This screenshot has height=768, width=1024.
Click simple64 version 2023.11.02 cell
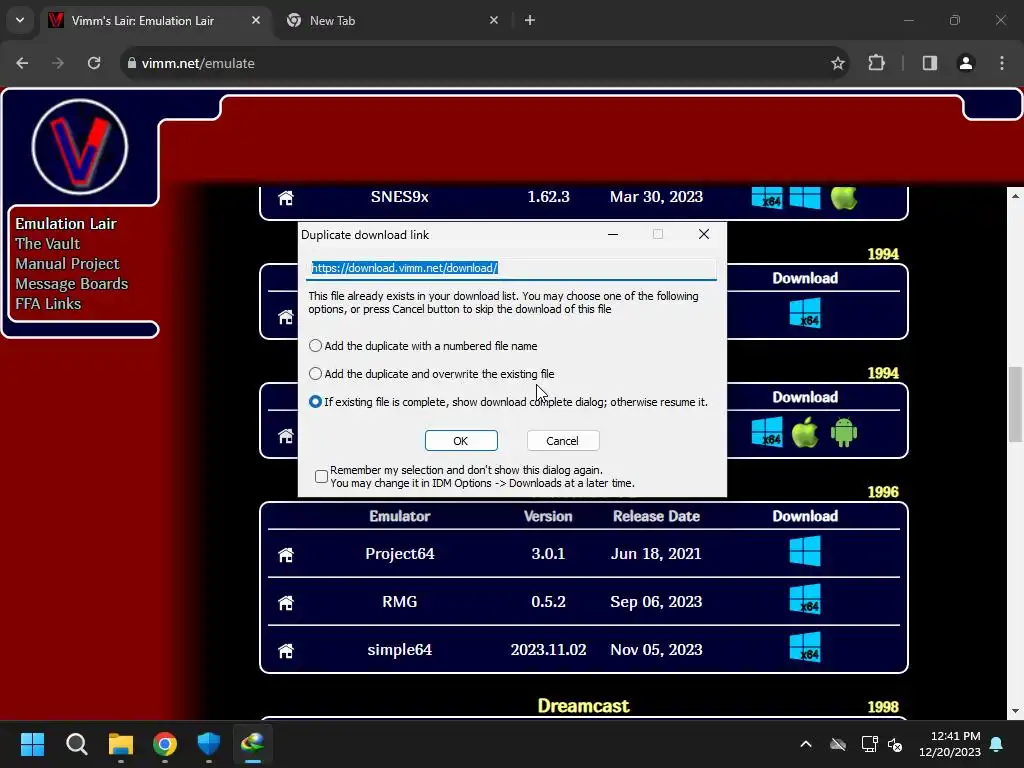pos(548,650)
